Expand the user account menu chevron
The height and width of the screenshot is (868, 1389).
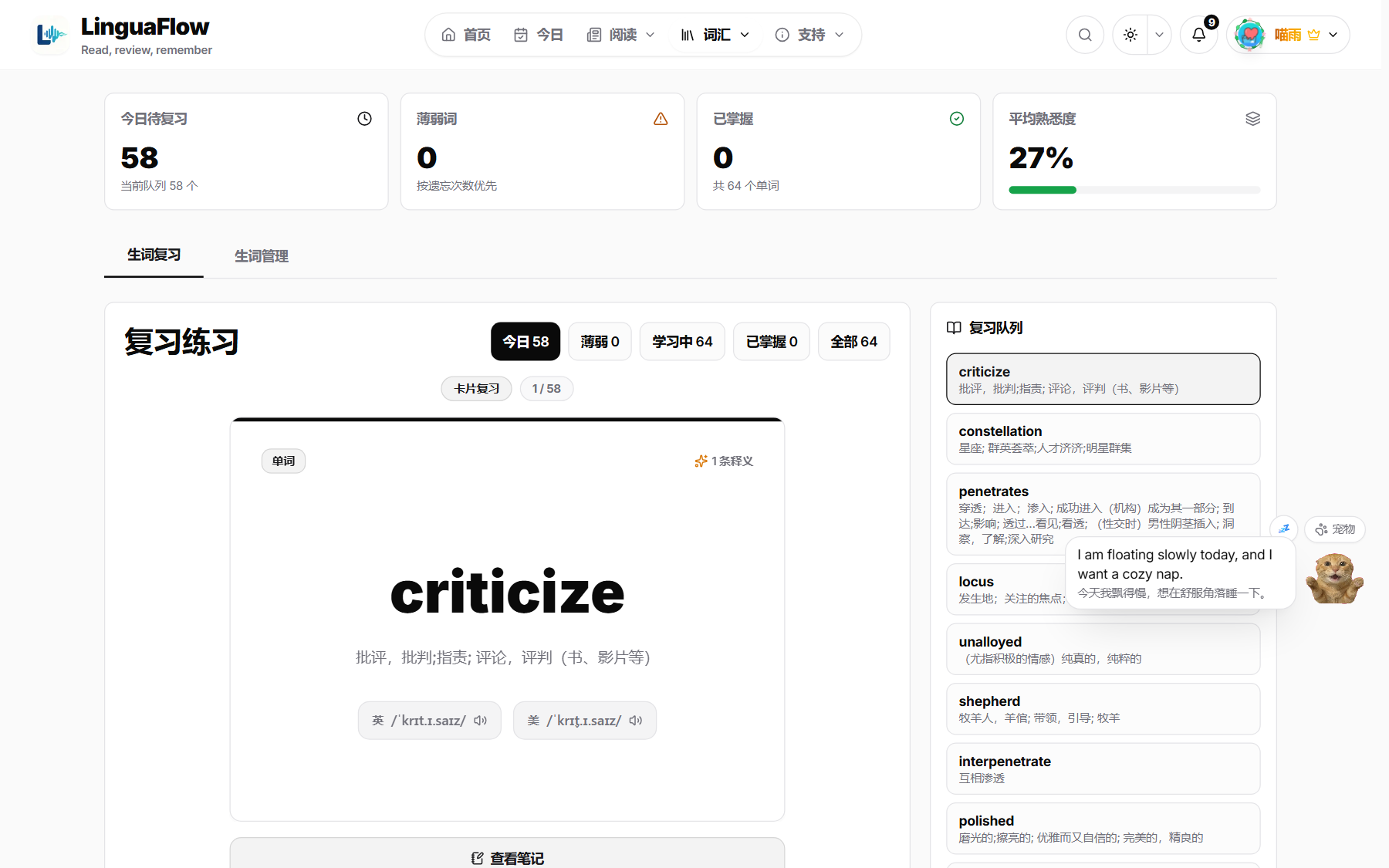point(1333,35)
